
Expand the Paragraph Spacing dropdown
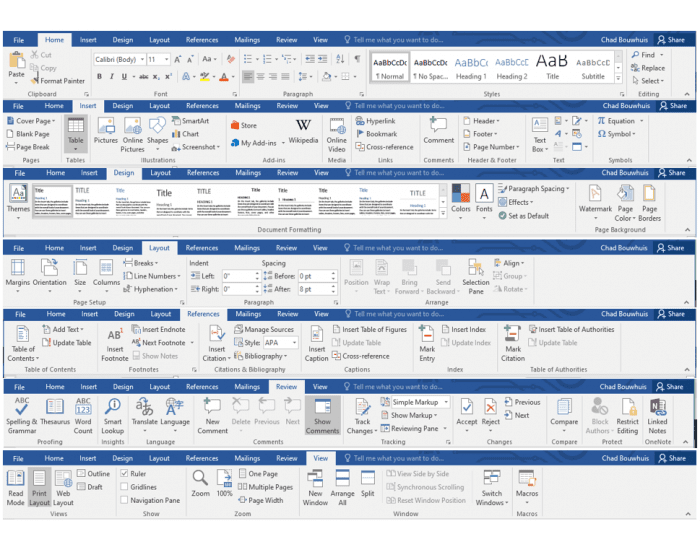534,189
